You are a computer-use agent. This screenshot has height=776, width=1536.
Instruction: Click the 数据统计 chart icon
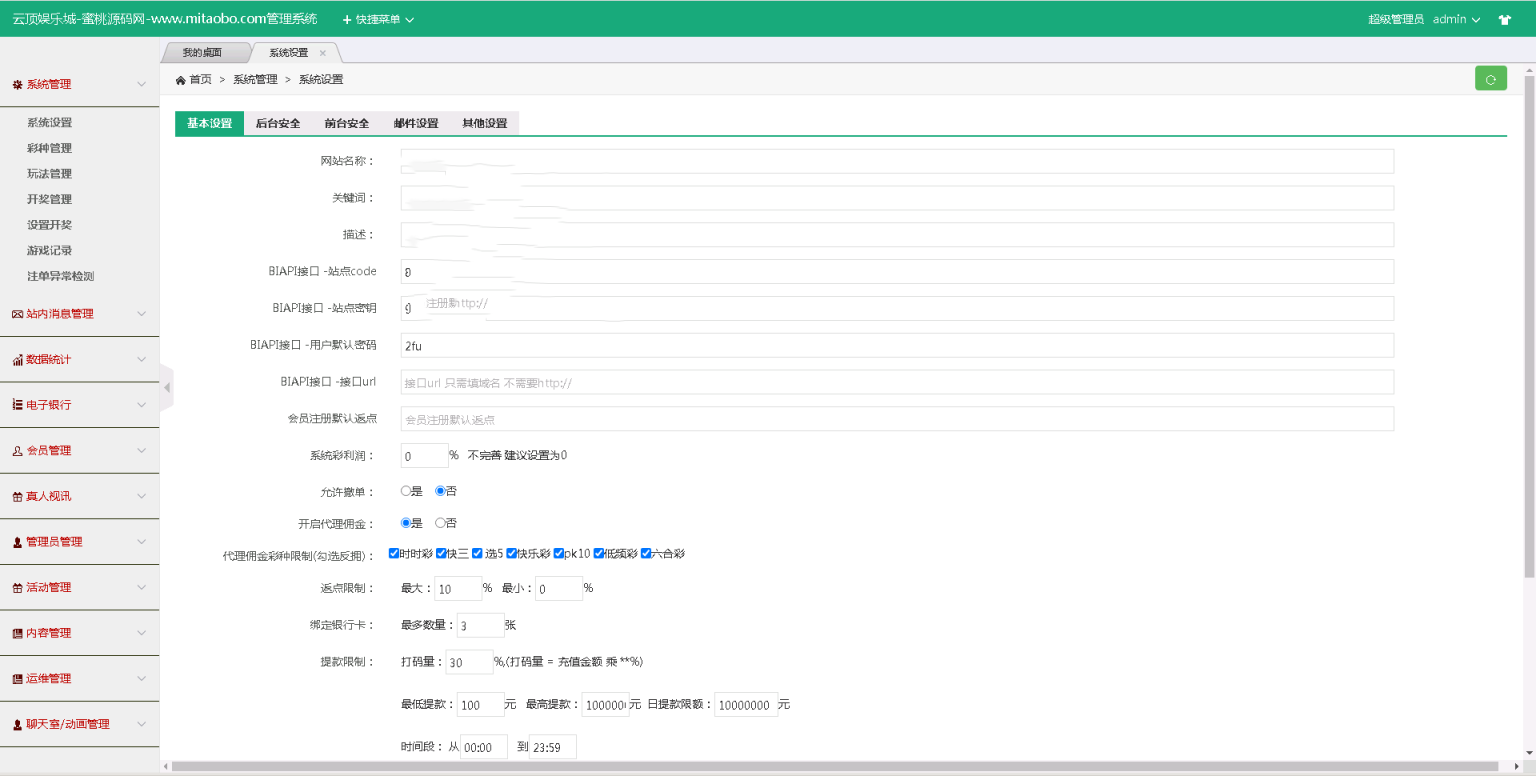tap(17, 360)
